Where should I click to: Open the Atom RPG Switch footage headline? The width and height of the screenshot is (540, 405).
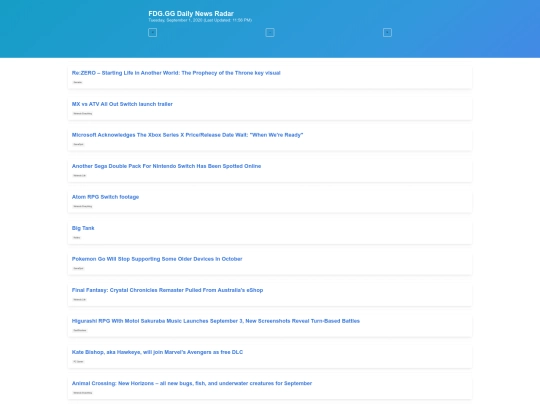pos(105,197)
